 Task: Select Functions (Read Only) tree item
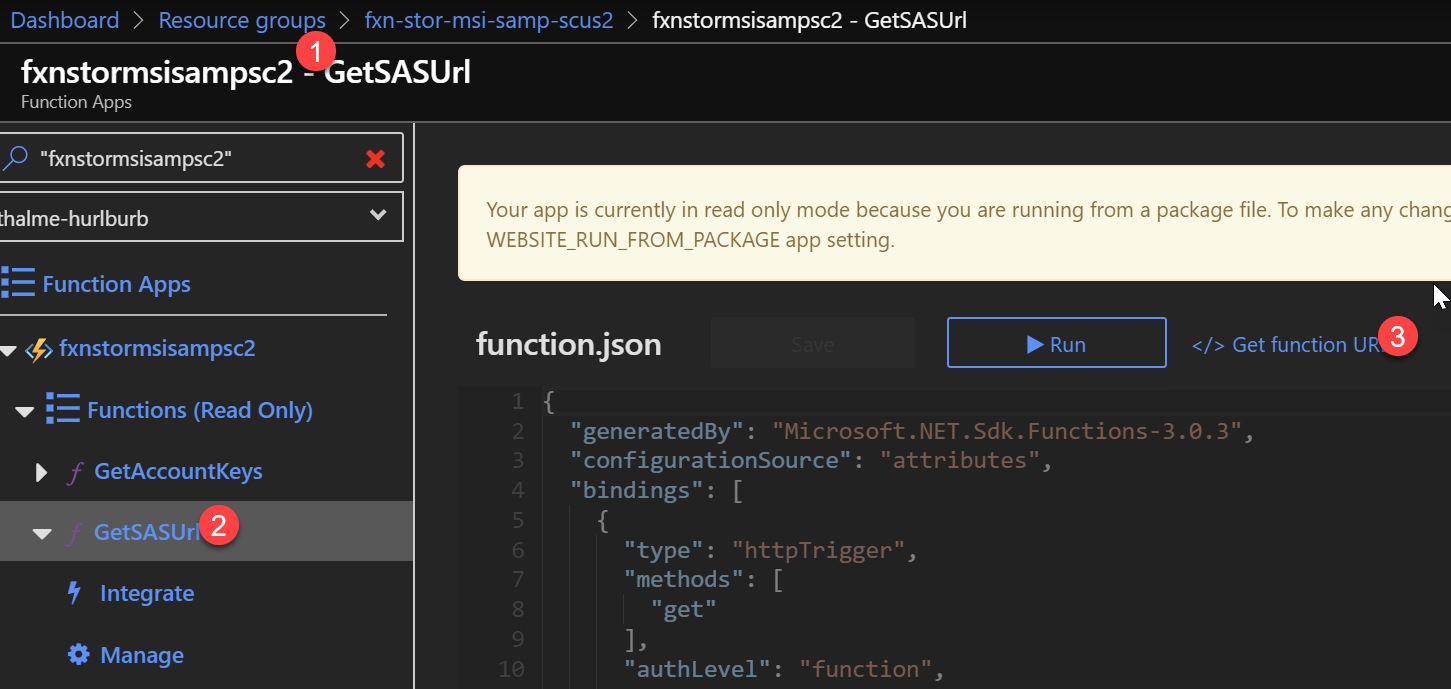[x=200, y=410]
